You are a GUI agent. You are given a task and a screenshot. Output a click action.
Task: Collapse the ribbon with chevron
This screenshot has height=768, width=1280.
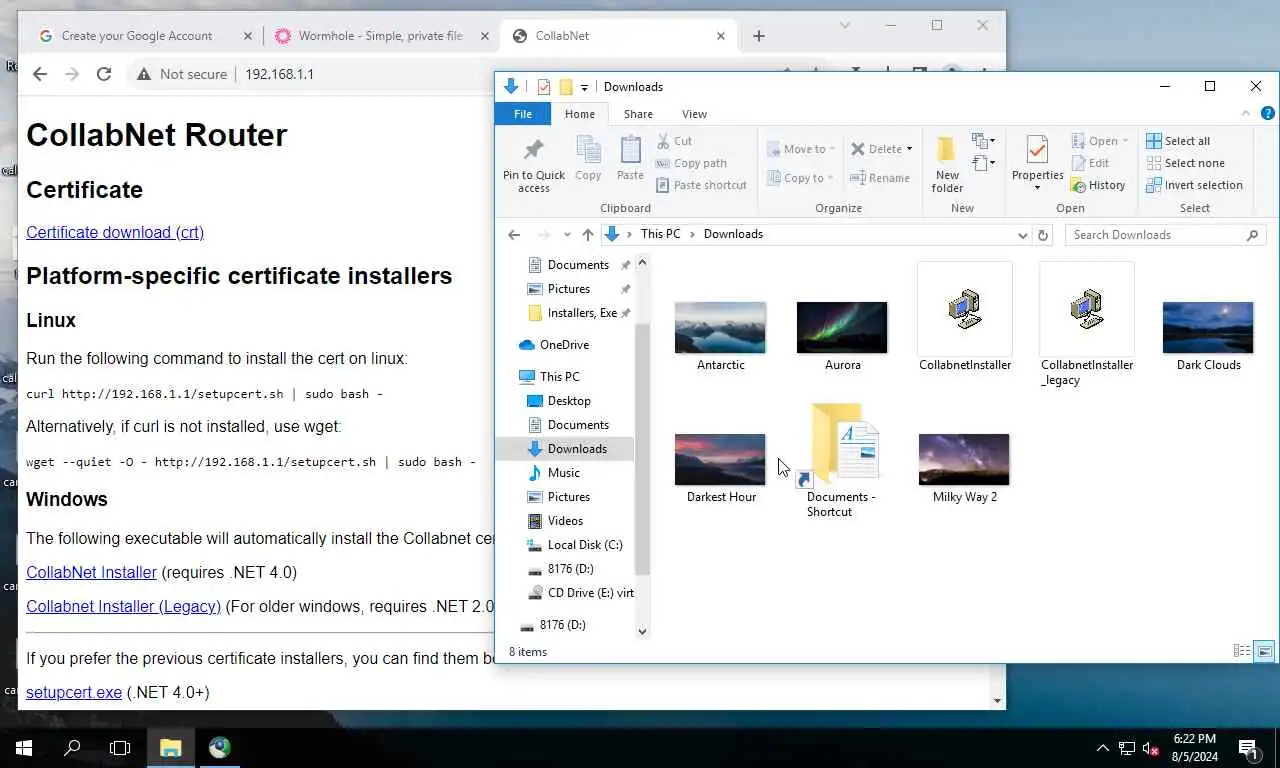pos(1245,114)
